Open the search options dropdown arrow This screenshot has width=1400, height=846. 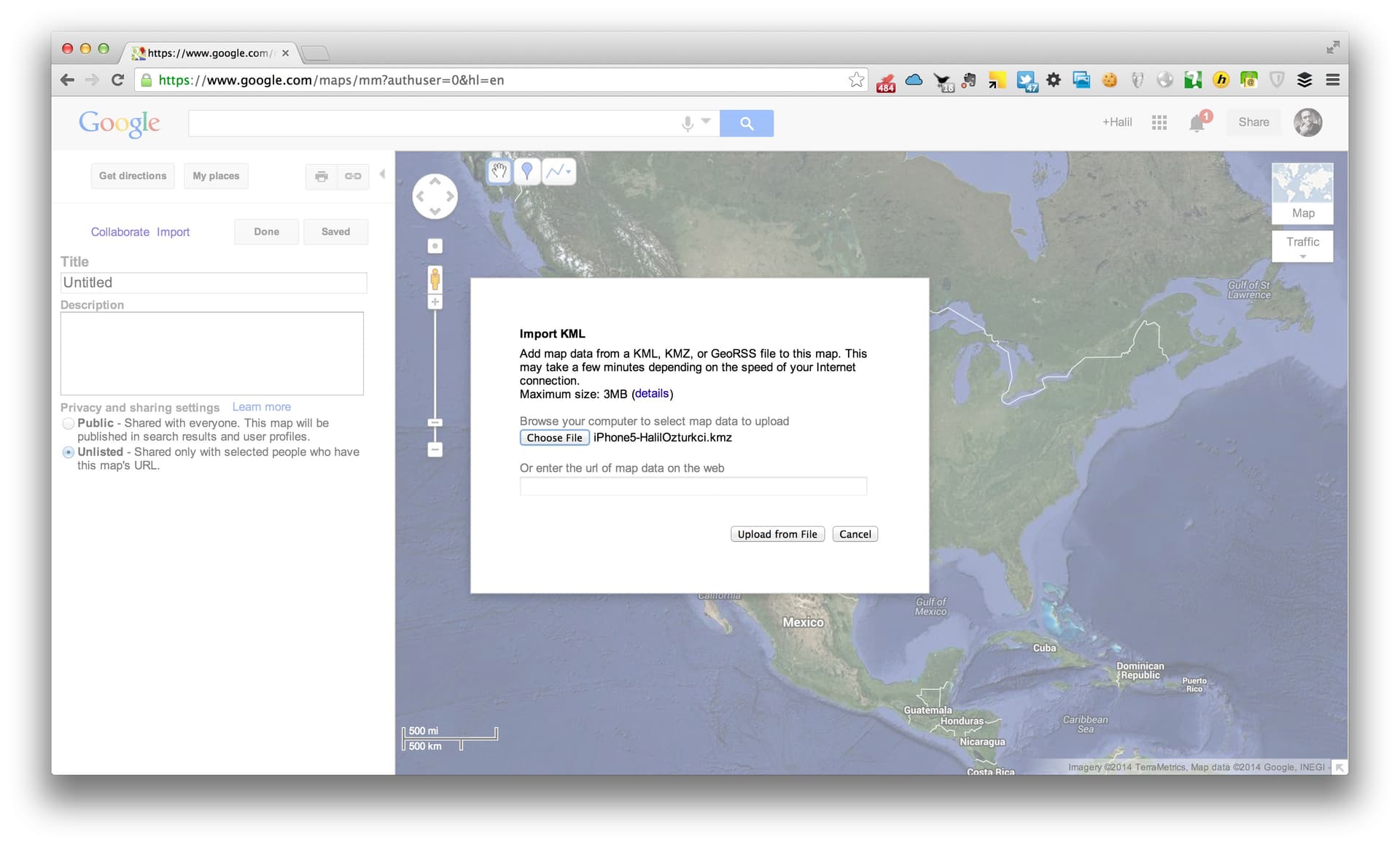[x=706, y=121]
